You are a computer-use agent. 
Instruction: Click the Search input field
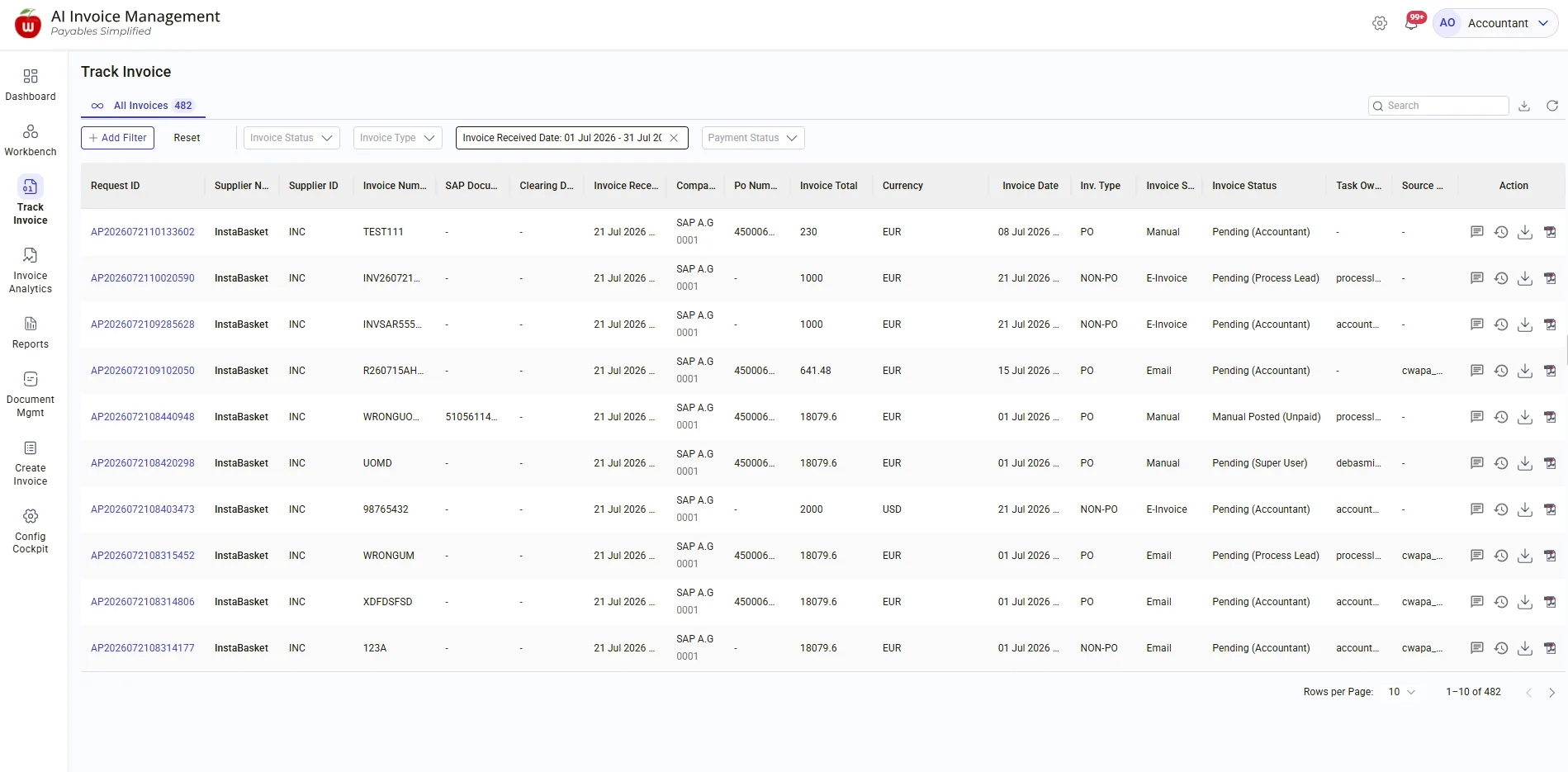[1438, 106]
